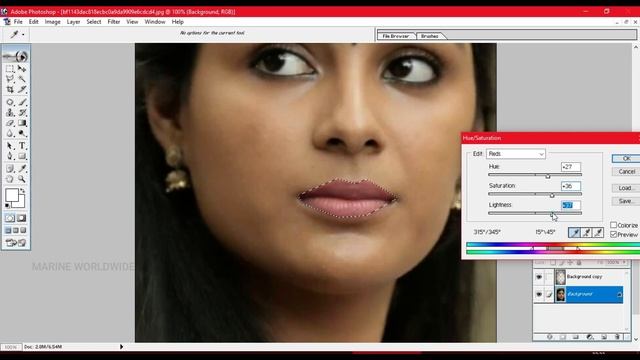
Task: Swap foreground and background colors
Action: [23, 191]
